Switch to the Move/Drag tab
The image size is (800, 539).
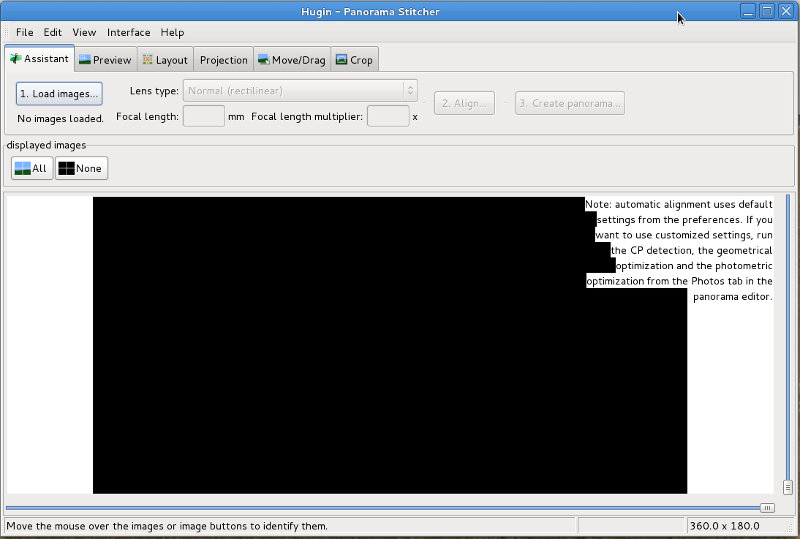292,60
